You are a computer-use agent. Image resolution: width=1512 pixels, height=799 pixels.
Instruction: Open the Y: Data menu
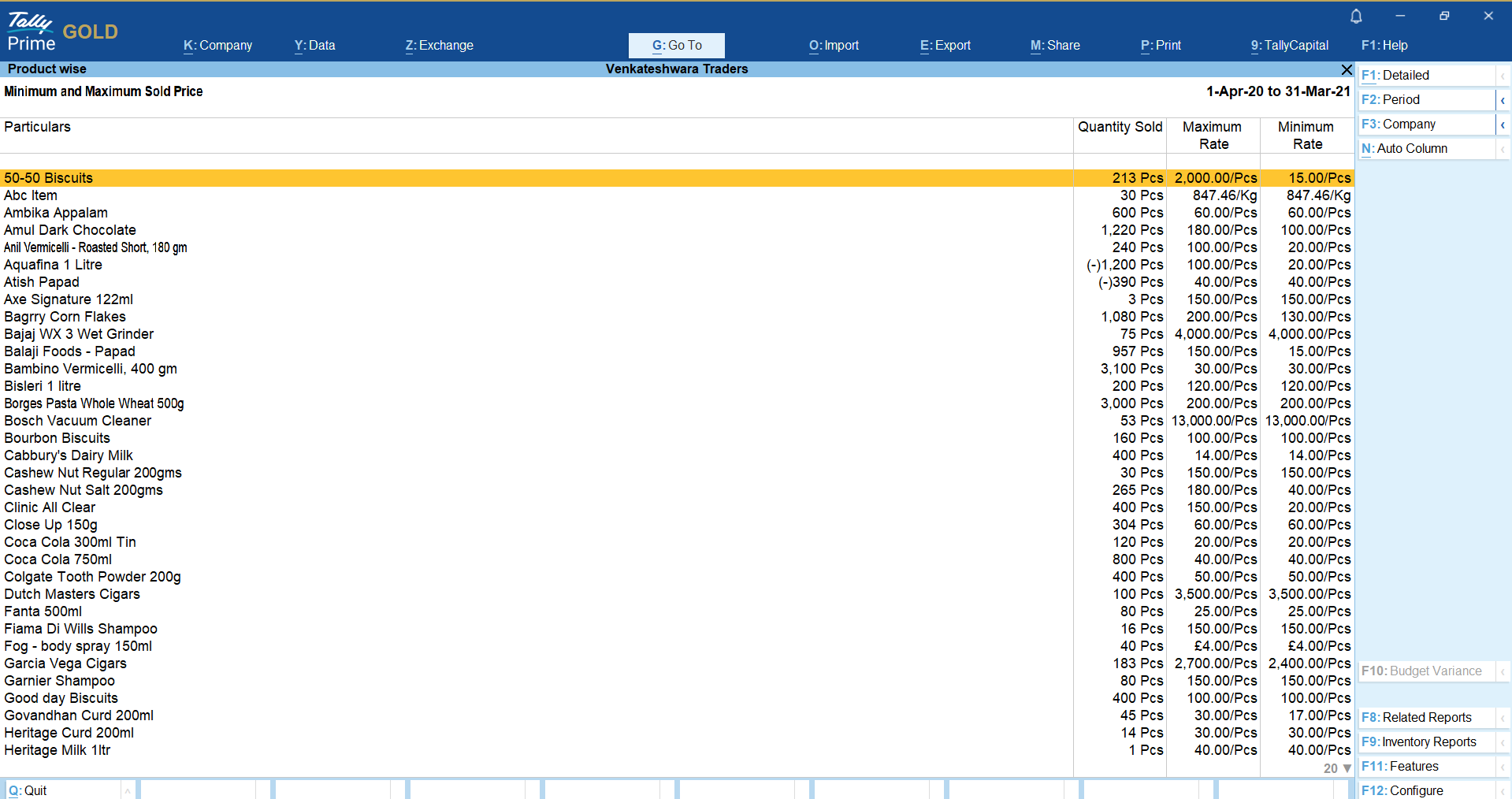(314, 46)
